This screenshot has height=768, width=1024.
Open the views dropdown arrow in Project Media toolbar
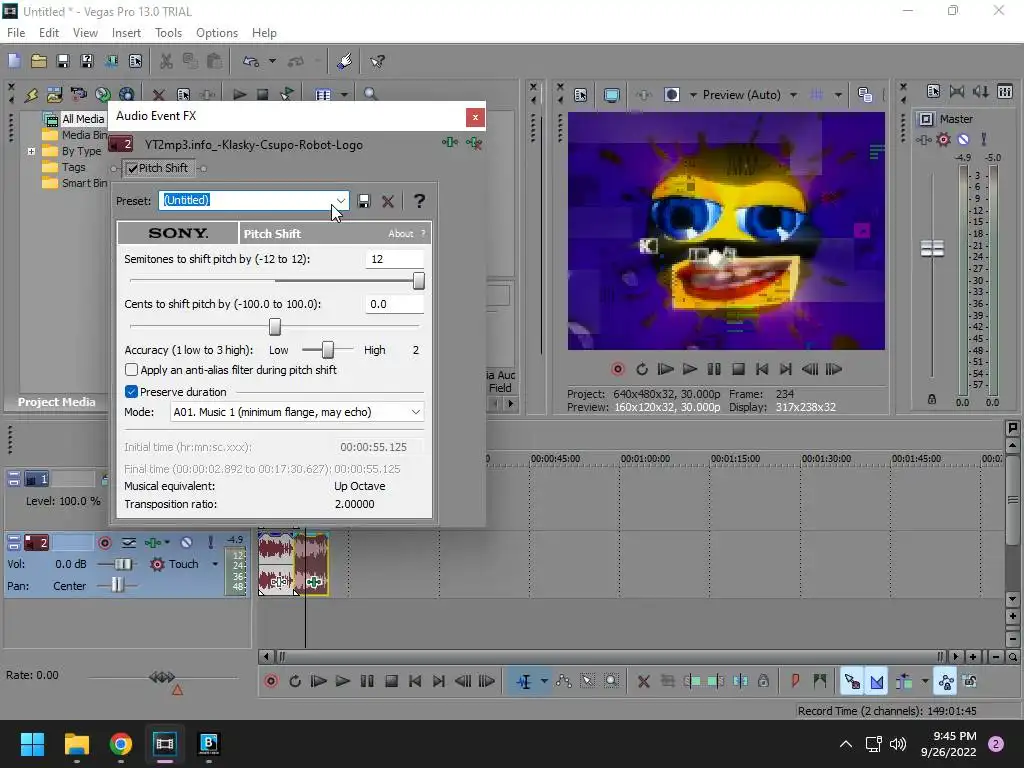344,95
